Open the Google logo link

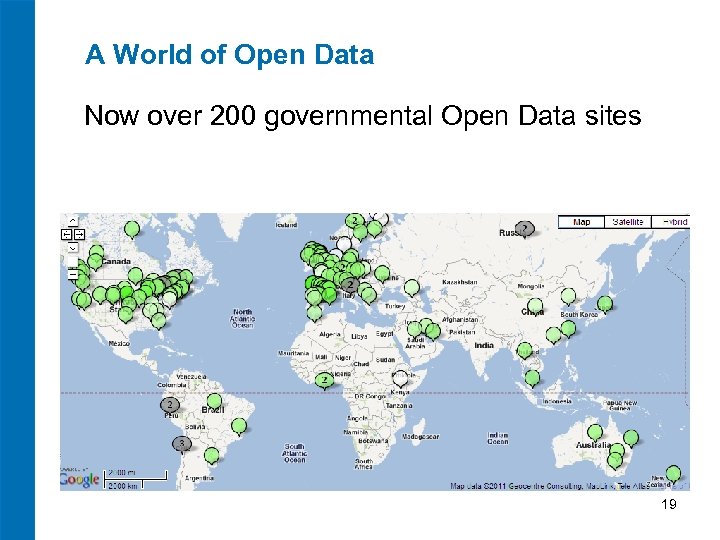(x=79, y=479)
